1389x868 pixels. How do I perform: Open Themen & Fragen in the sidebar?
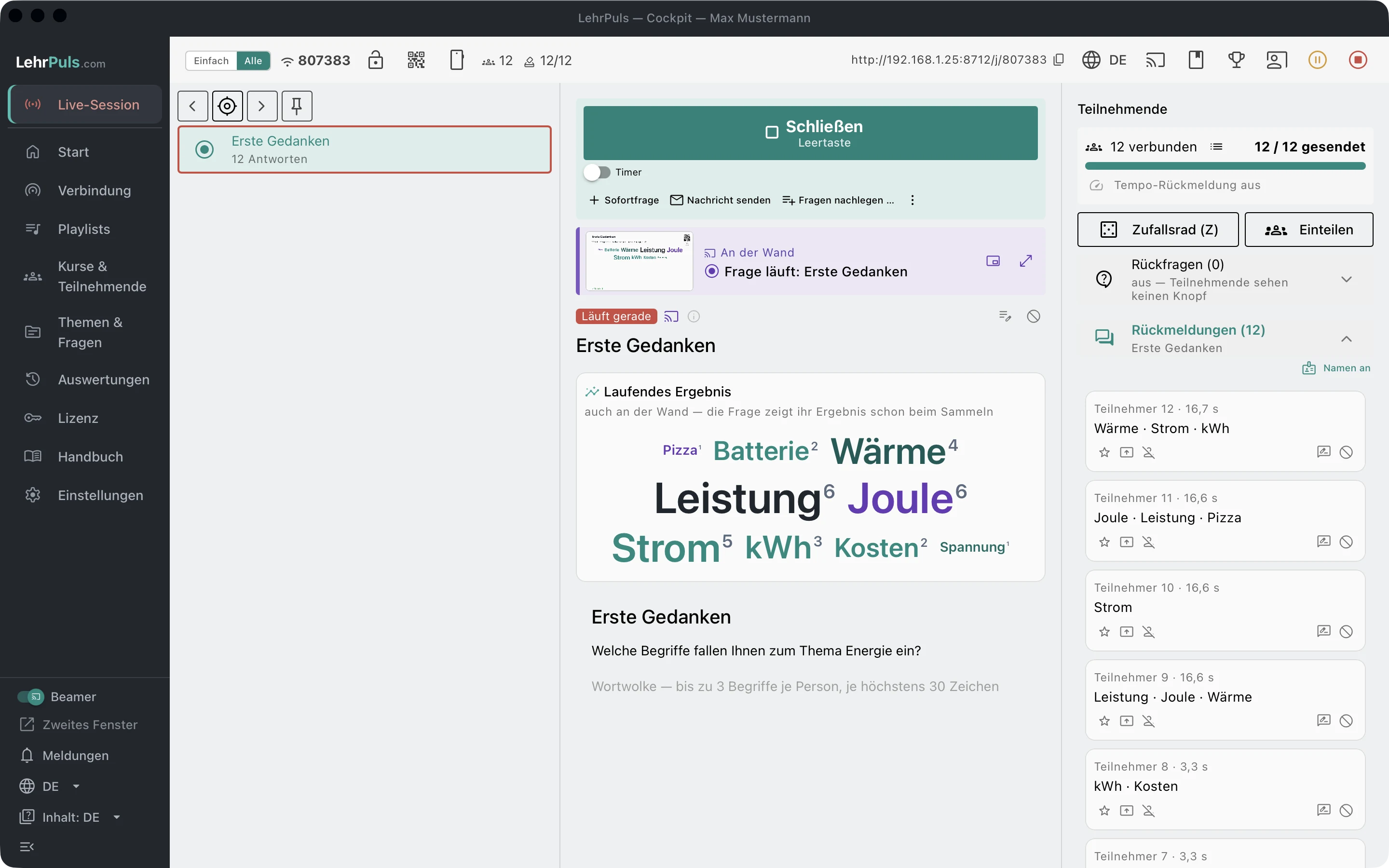[x=85, y=332]
